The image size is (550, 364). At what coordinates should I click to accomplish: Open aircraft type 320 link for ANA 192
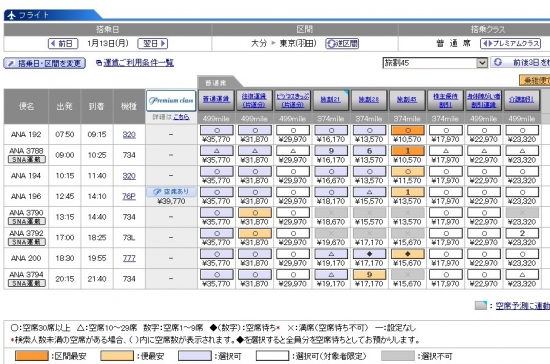[x=129, y=135]
